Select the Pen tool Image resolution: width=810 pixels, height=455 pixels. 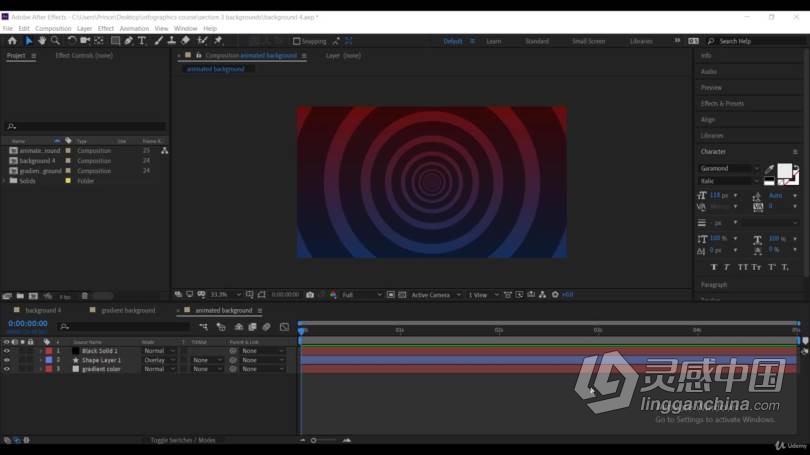(x=129, y=41)
